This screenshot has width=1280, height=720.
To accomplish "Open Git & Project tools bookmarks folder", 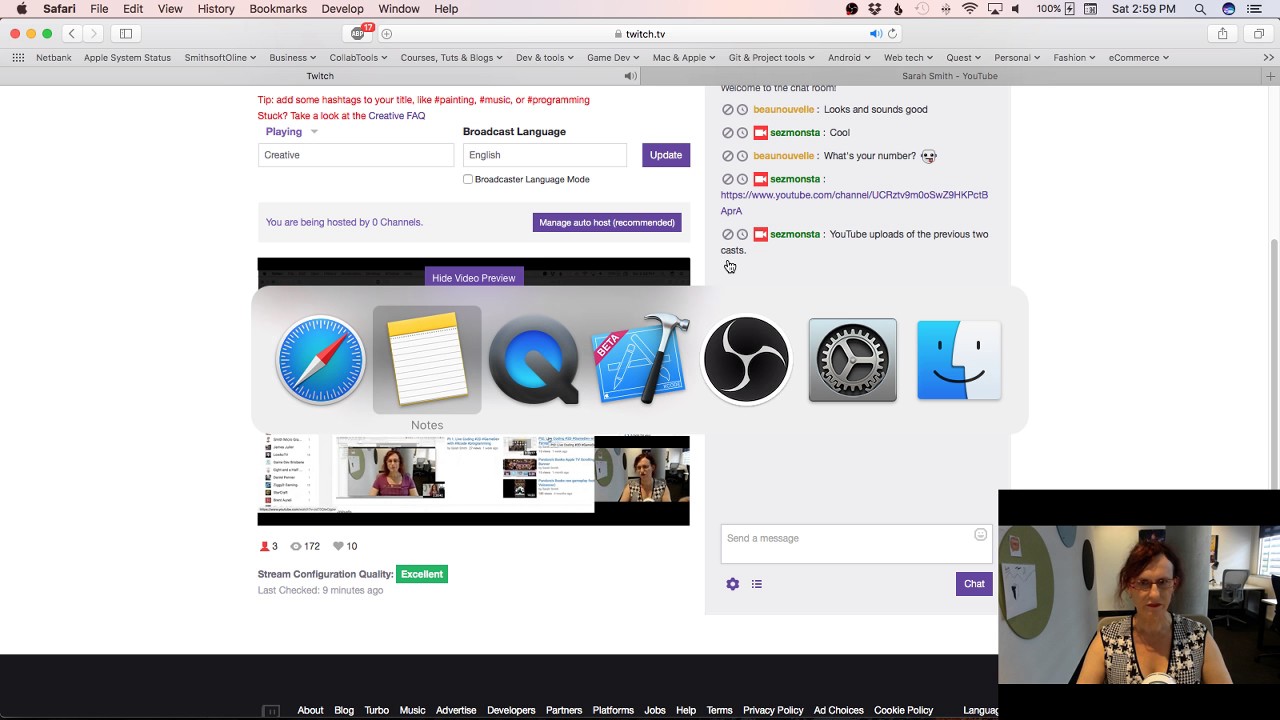I will pyautogui.click(x=773, y=58).
